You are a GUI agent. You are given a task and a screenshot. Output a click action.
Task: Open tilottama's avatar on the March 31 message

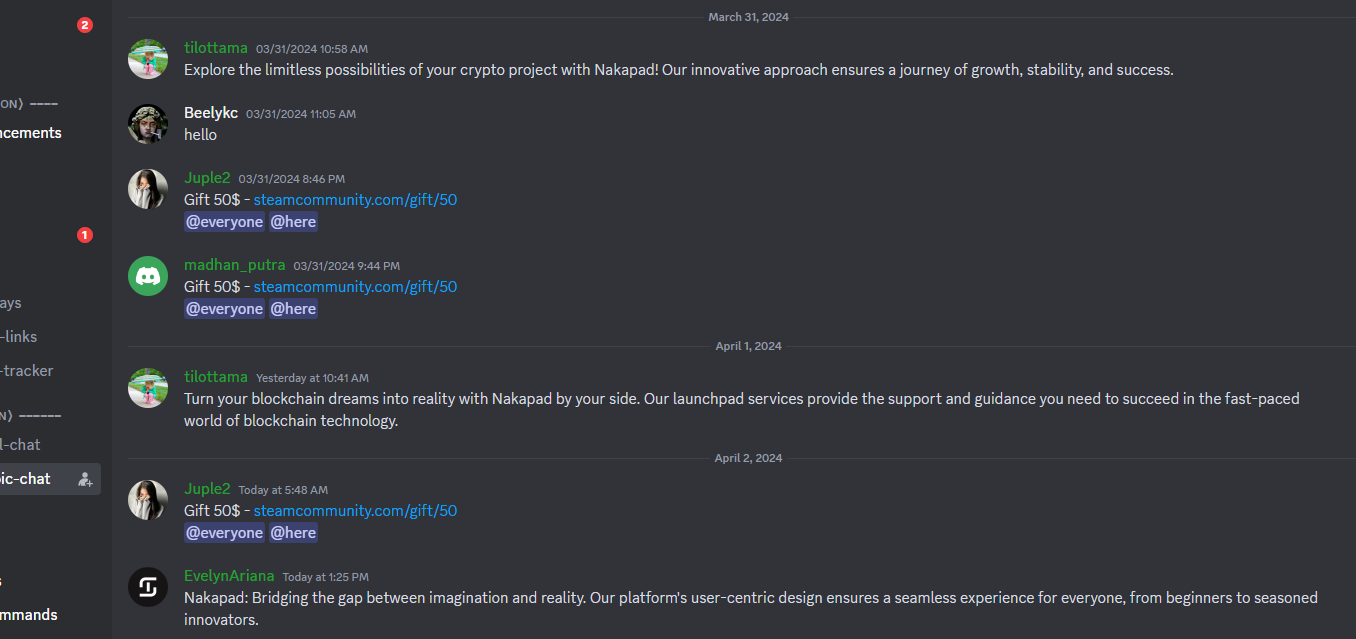click(148, 59)
